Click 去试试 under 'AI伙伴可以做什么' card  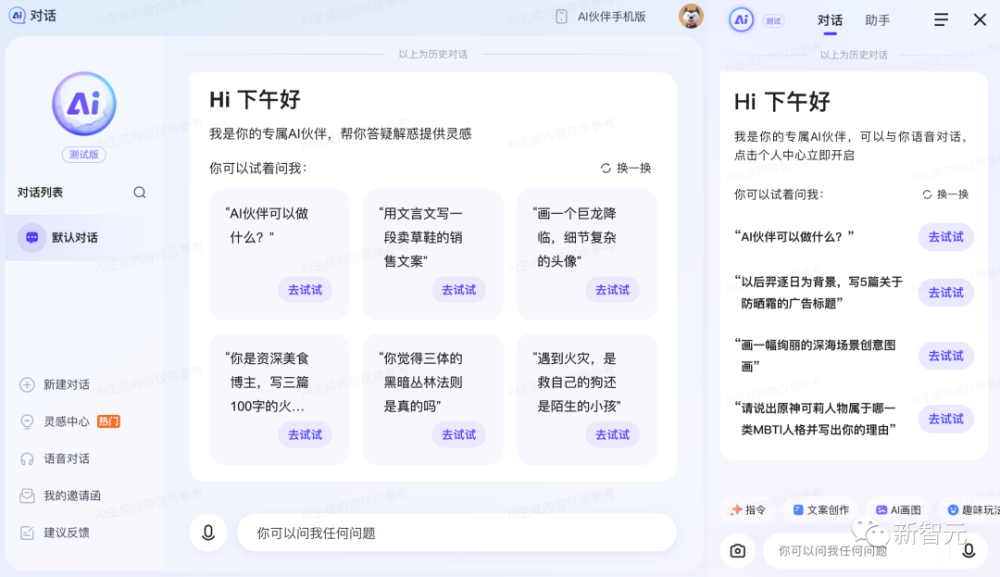[x=305, y=290]
